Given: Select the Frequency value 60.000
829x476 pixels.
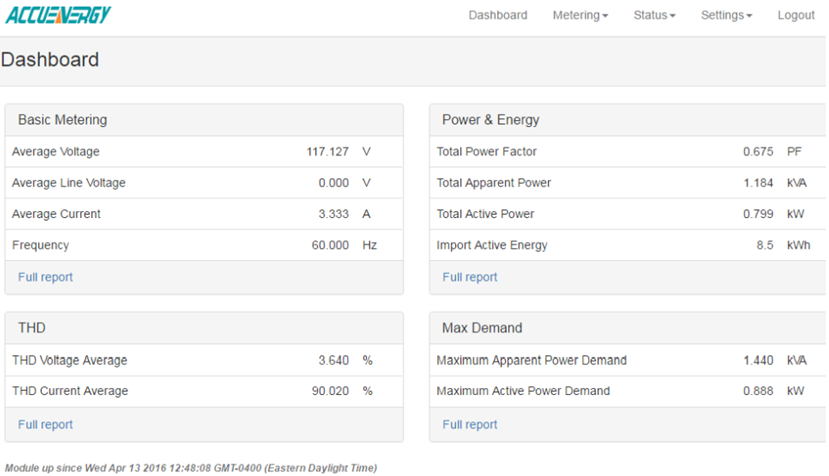Looking at the screenshot, I should tap(330, 245).
